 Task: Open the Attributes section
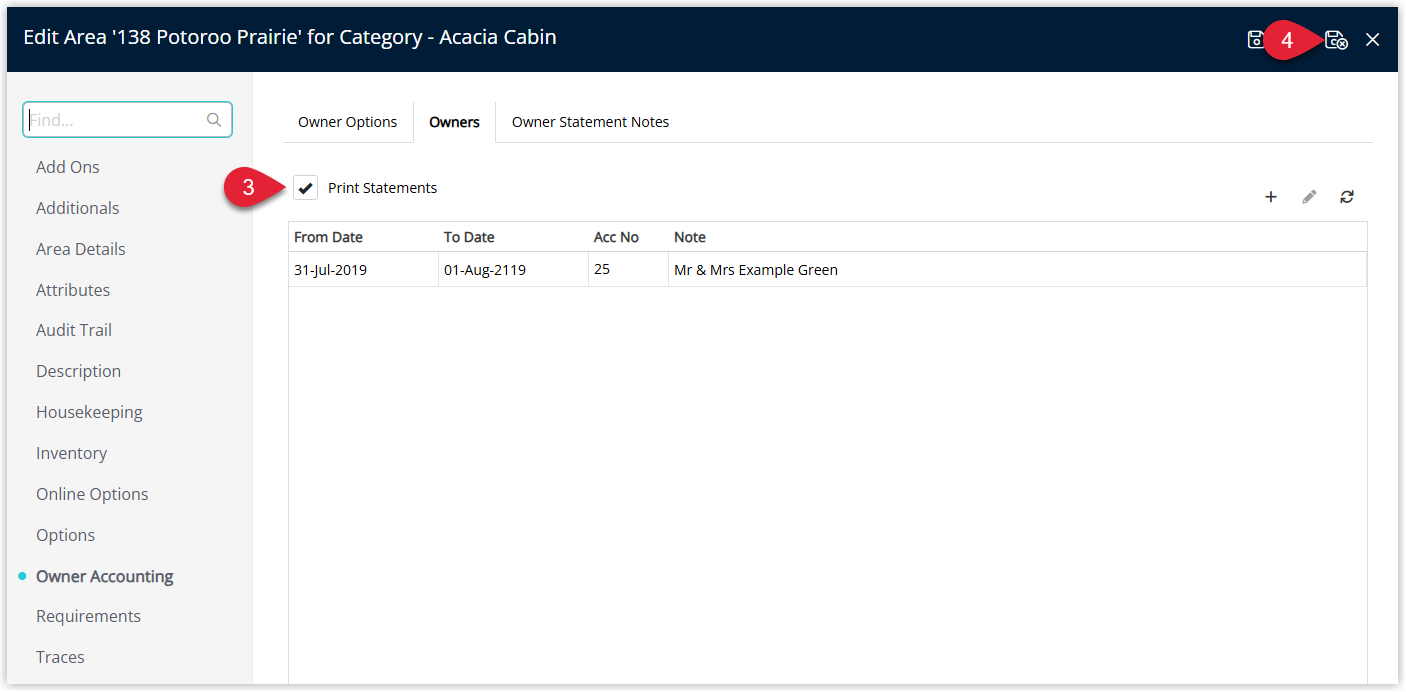tap(73, 290)
